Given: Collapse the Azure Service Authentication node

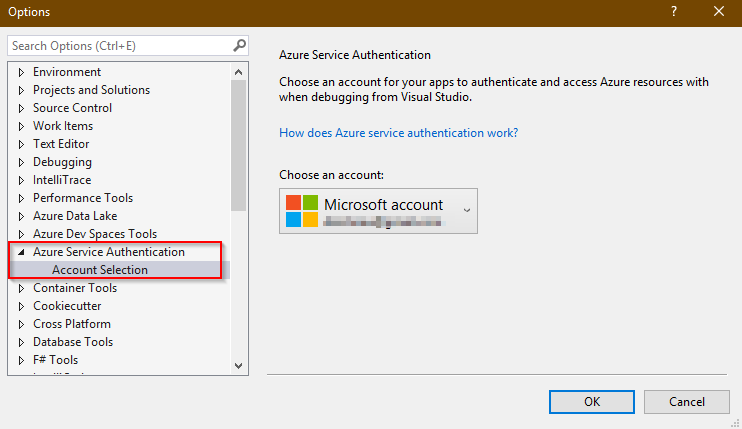Looking at the screenshot, I should [x=21, y=253].
